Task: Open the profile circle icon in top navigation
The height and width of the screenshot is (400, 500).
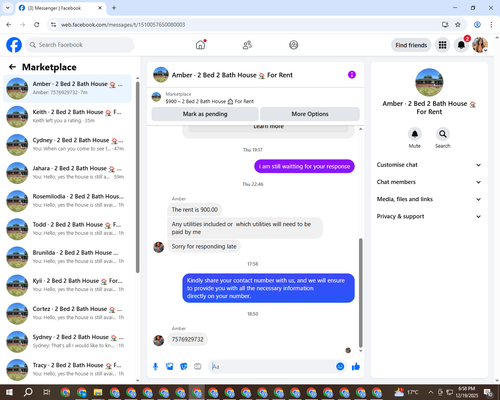Action: tap(293, 45)
